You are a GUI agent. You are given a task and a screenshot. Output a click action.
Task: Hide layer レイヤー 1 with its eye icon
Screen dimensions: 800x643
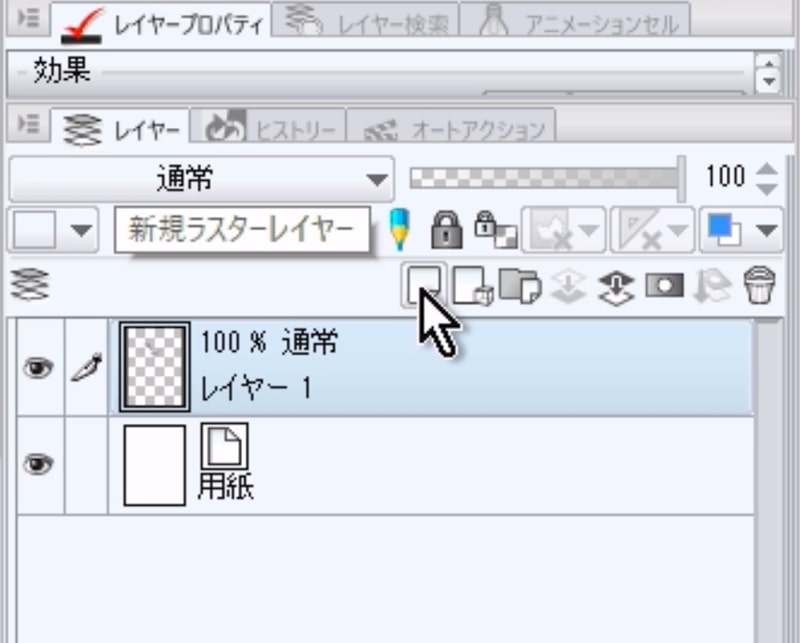pyautogui.click(x=38, y=367)
